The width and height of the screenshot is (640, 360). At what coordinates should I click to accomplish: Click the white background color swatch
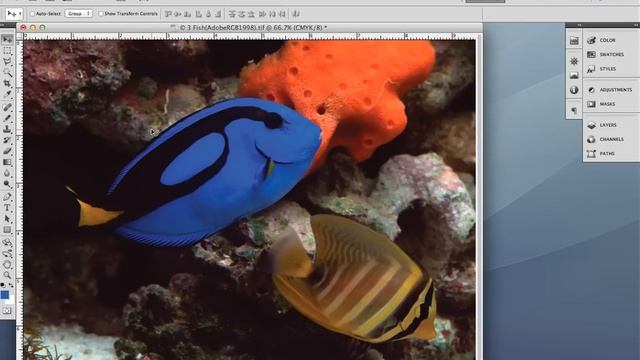[x=10, y=300]
